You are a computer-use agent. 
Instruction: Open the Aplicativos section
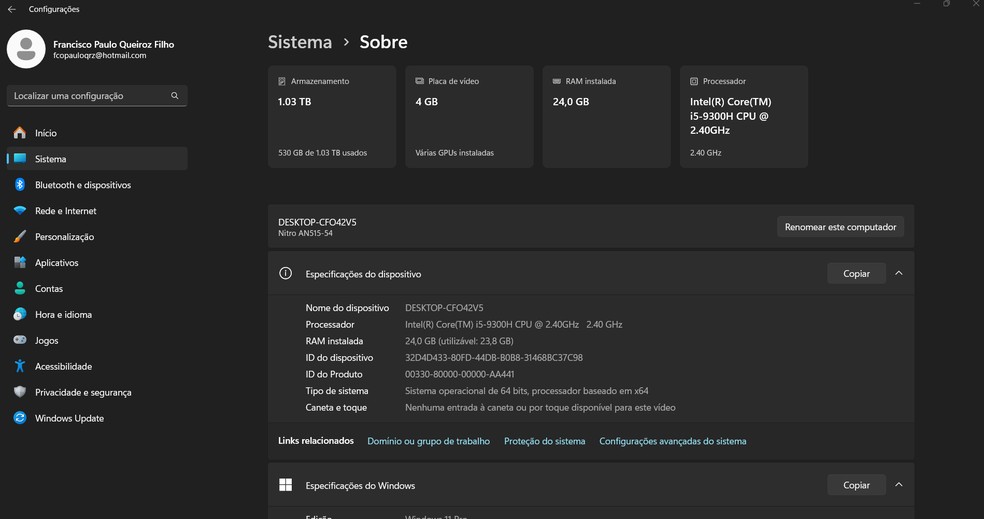[56, 263]
